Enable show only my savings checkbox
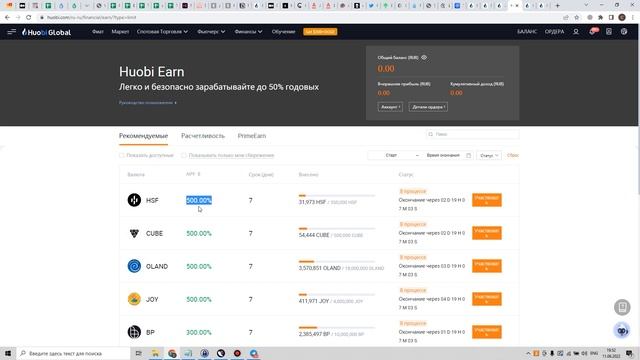 (184, 156)
